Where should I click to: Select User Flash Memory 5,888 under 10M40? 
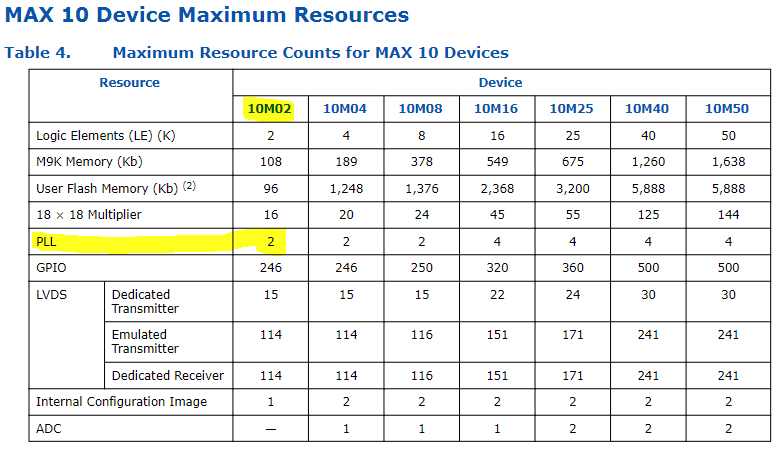[648, 189]
